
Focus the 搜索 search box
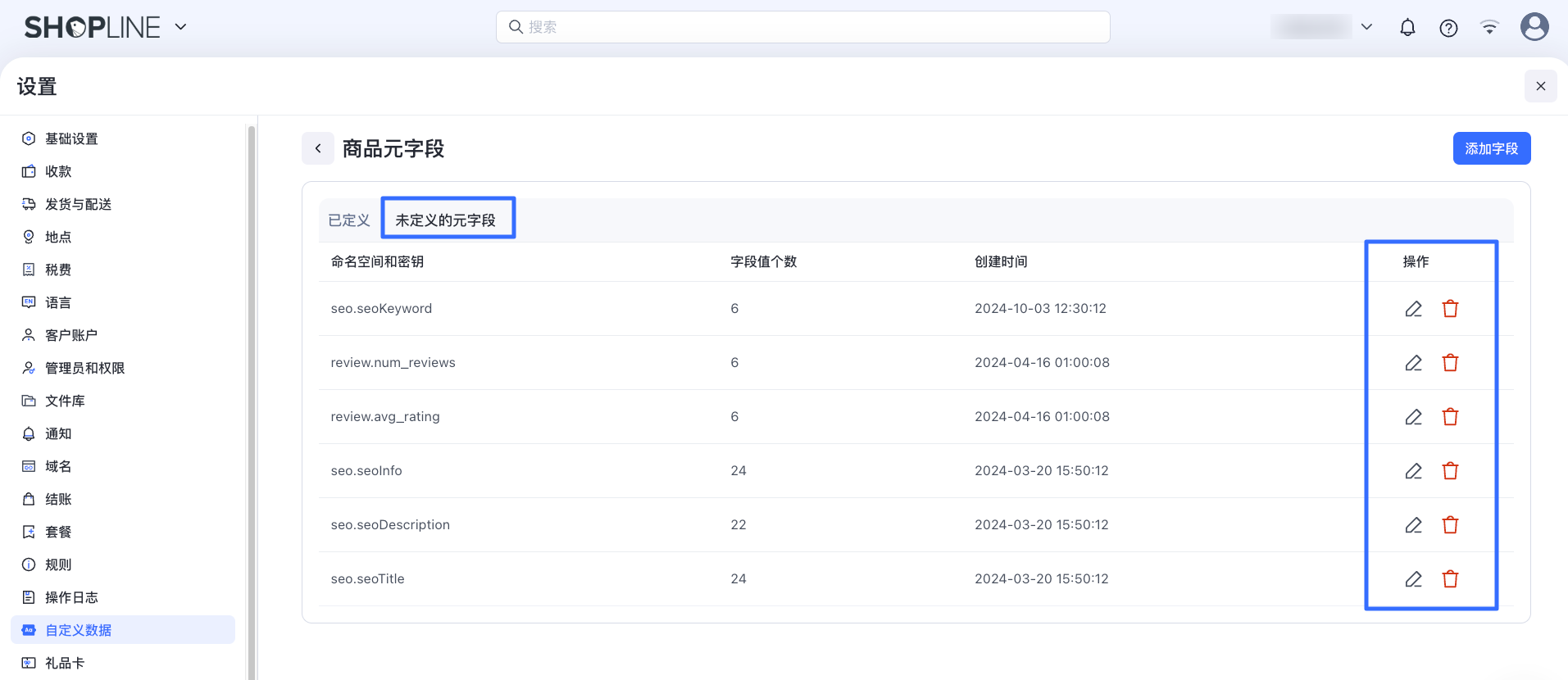pyautogui.click(x=803, y=27)
